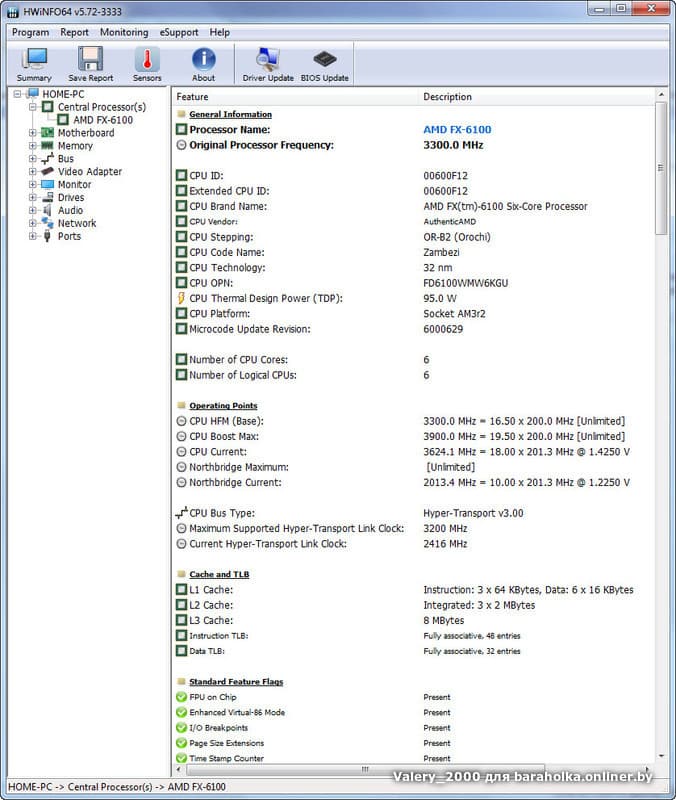676x800 pixels.
Task: Select the General Information section heading
Action: pos(230,114)
